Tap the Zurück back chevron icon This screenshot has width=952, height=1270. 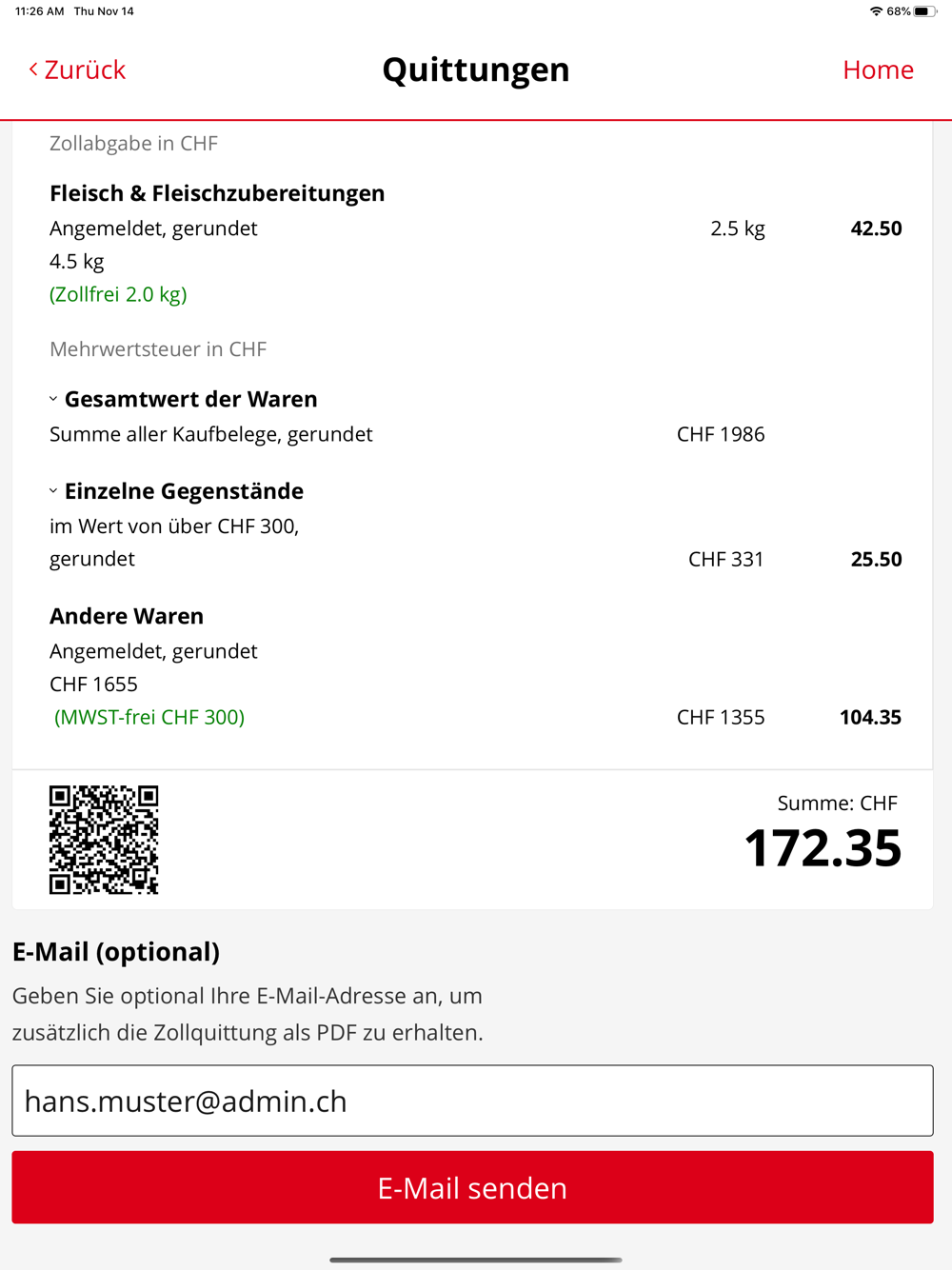coord(33,69)
